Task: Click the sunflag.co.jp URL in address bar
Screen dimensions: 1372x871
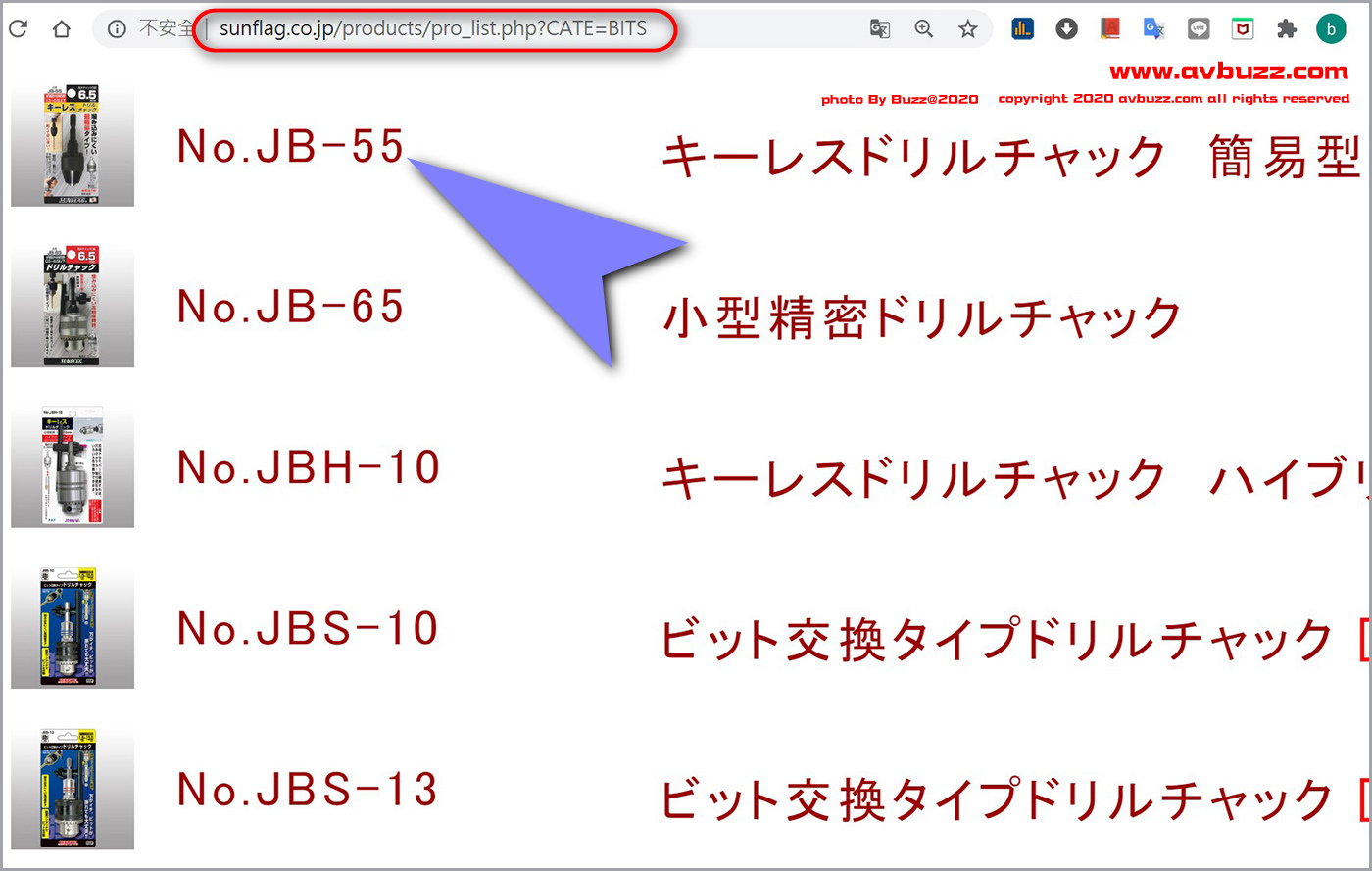Action: coord(432,29)
